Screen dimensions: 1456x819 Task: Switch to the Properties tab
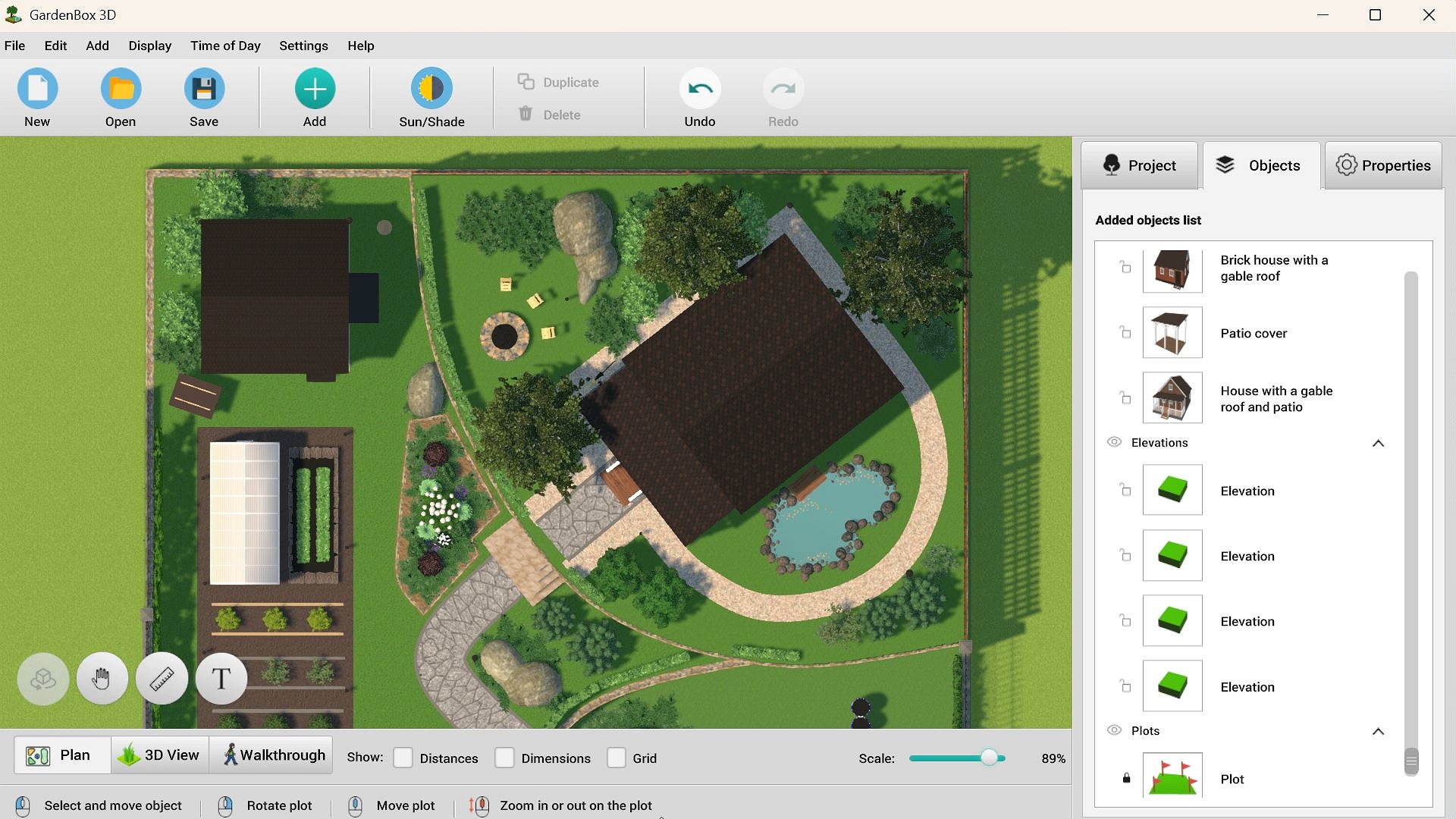click(x=1383, y=165)
